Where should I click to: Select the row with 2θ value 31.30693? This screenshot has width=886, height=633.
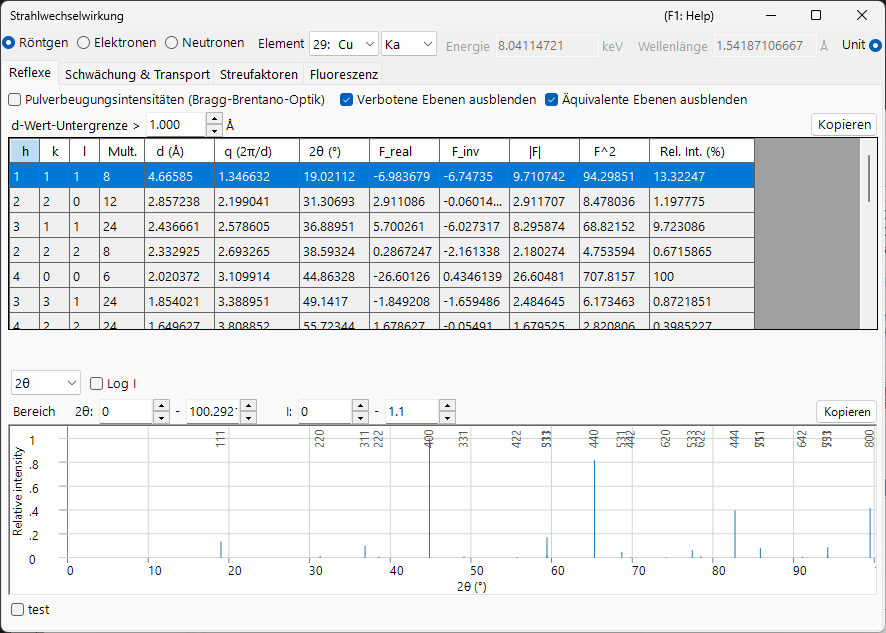pyautogui.click(x=382, y=201)
